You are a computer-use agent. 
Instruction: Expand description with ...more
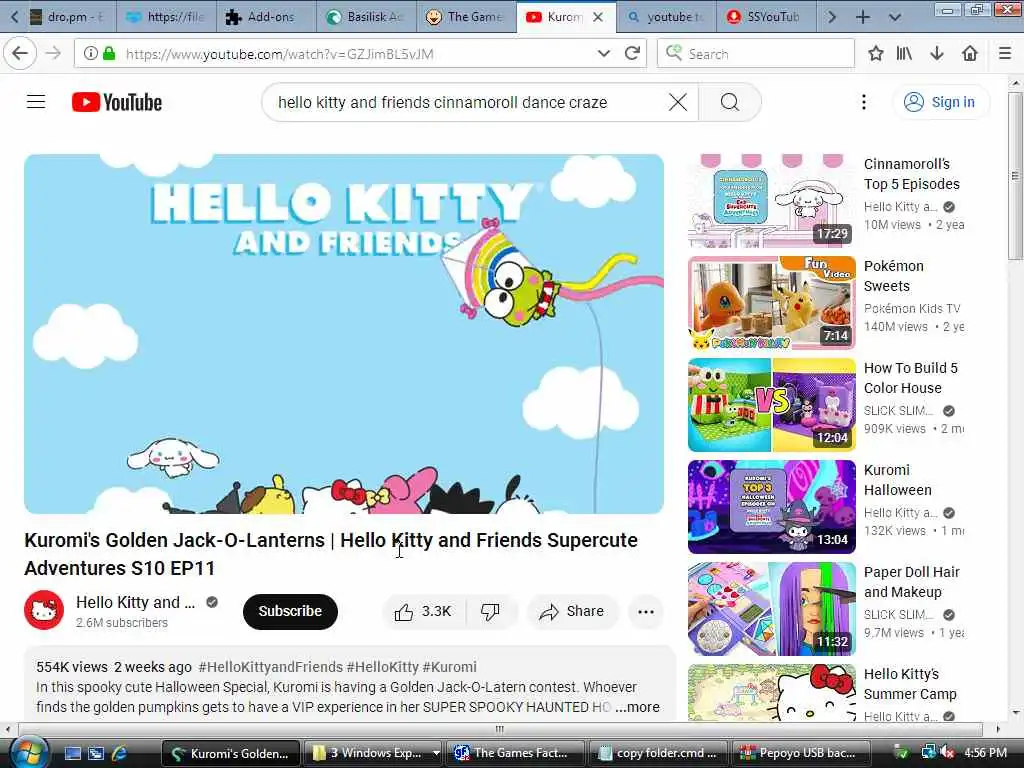click(637, 707)
